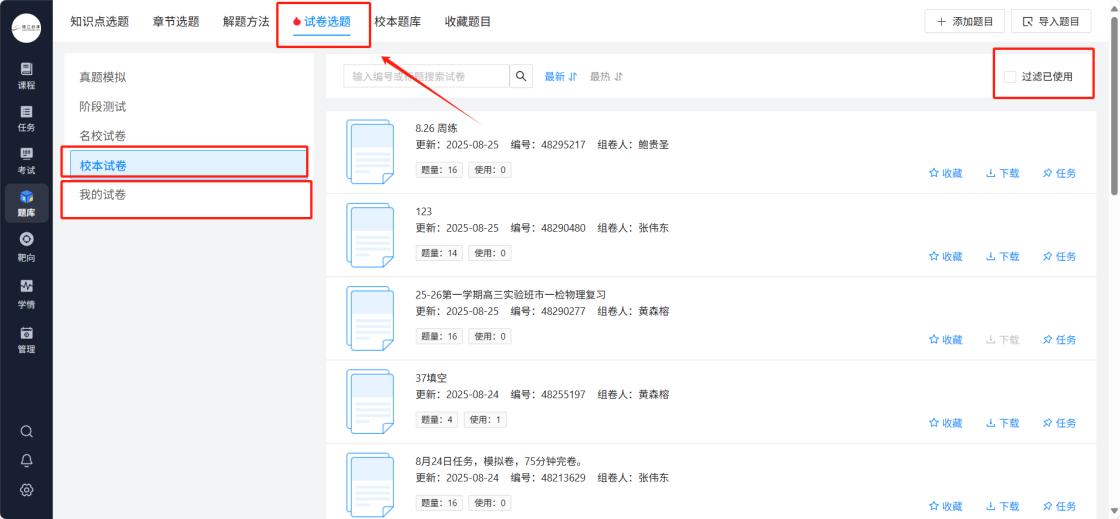The width and height of the screenshot is (1120, 519).
Task: Switch to the 收藏题目 tab
Action: point(467,21)
